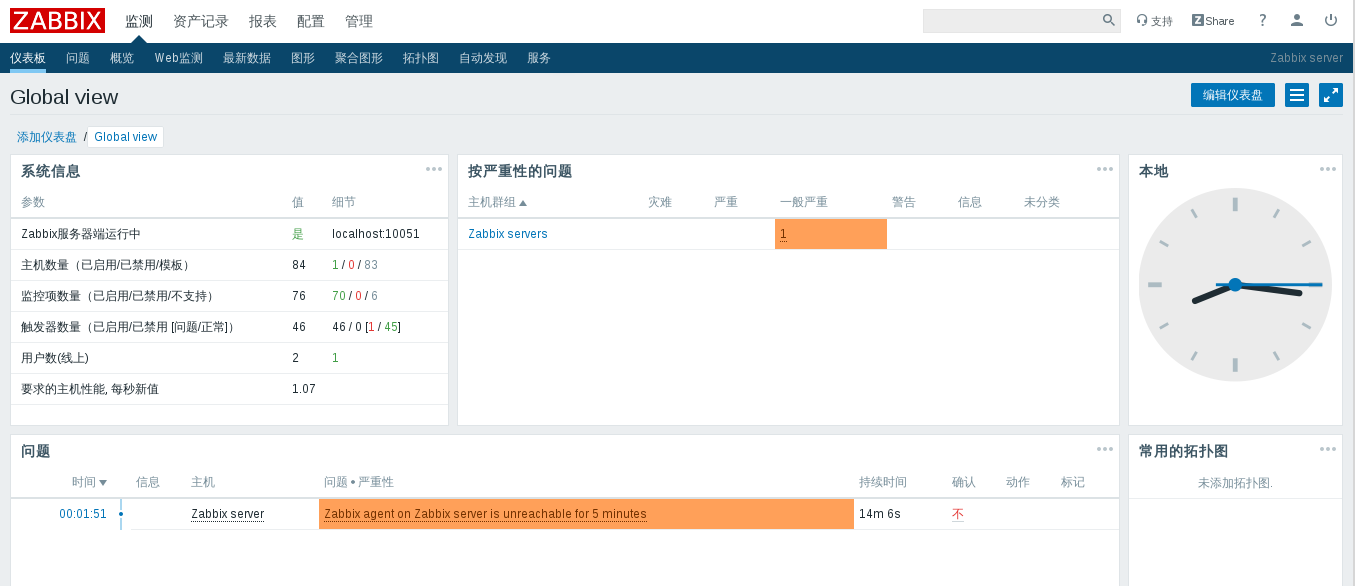The height and width of the screenshot is (586, 1355).
Task: Open the 00:01:51 problem time link
Action: (83, 514)
